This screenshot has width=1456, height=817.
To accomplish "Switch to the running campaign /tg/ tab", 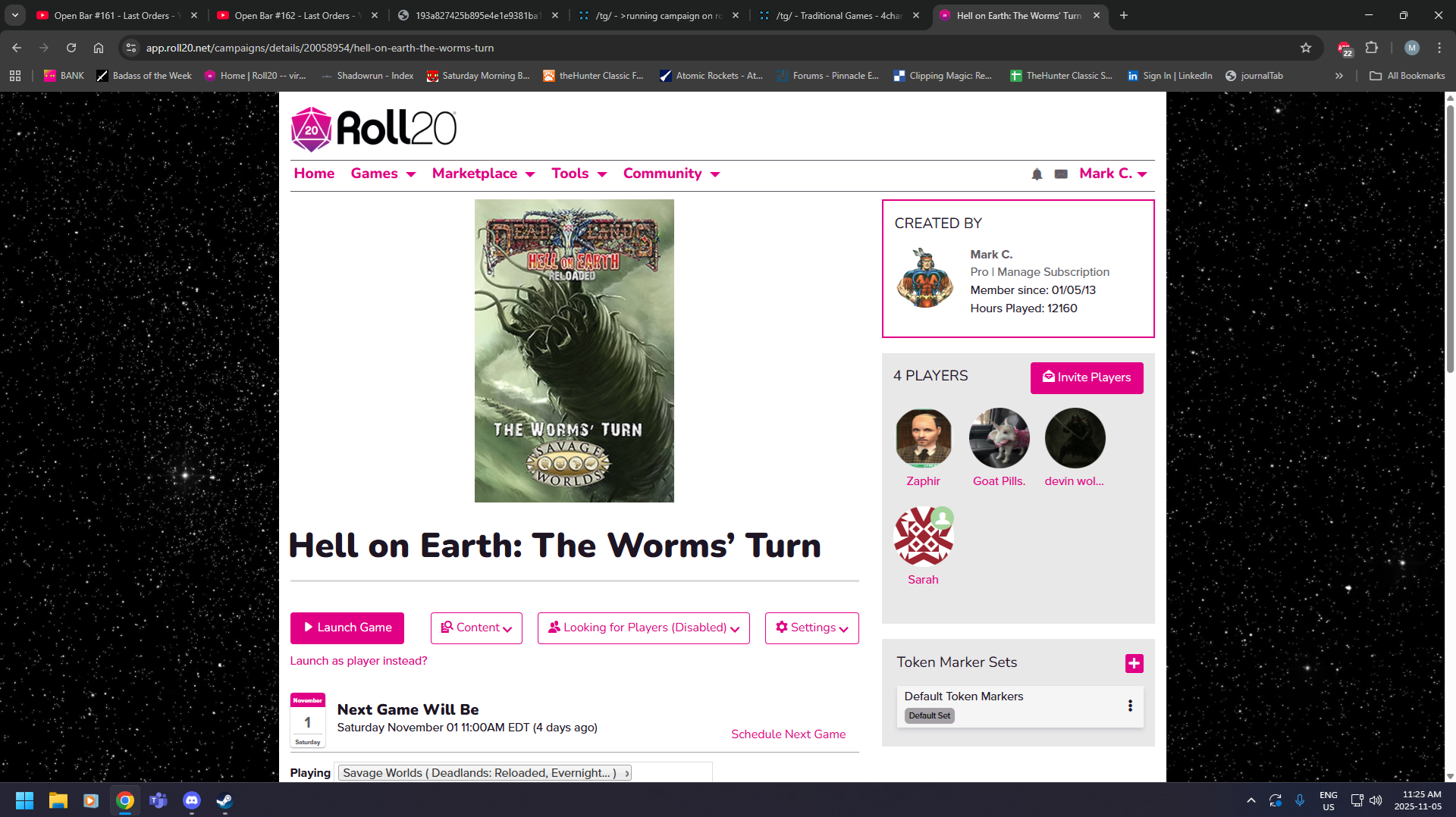I will pyautogui.click(x=657, y=15).
